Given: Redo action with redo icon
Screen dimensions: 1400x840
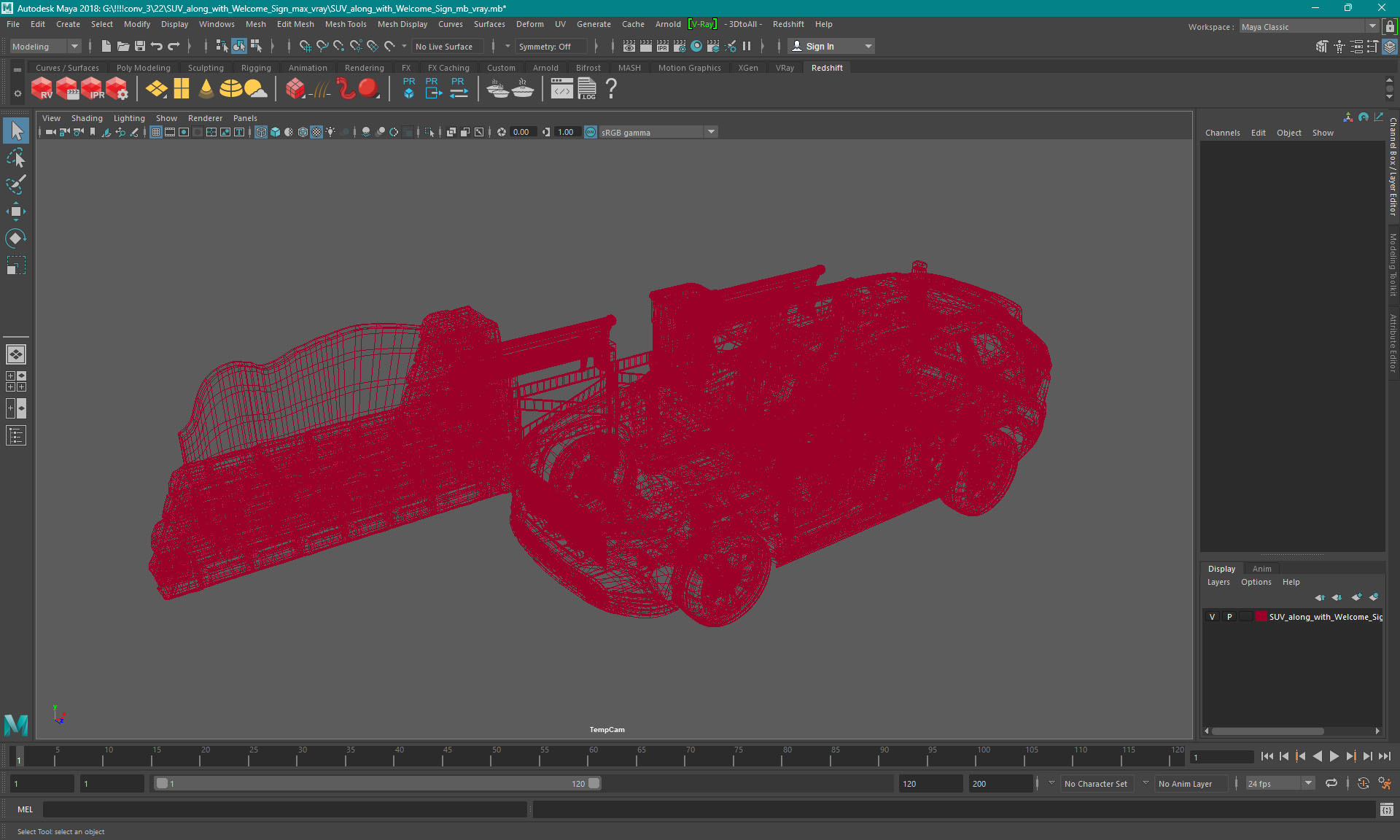Looking at the screenshot, I should click(x=174, y=46).
